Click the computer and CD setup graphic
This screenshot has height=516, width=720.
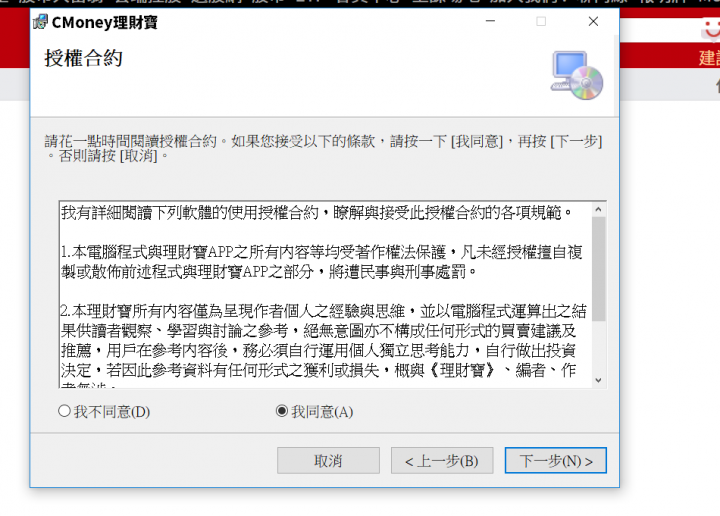[x=577, y=75]
